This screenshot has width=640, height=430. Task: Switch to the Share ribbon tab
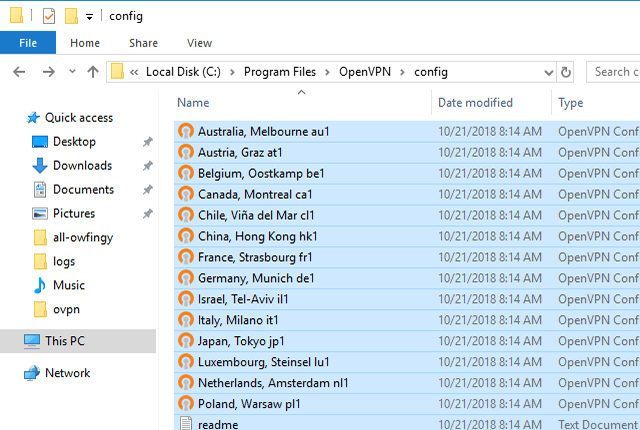pos(143,43)
